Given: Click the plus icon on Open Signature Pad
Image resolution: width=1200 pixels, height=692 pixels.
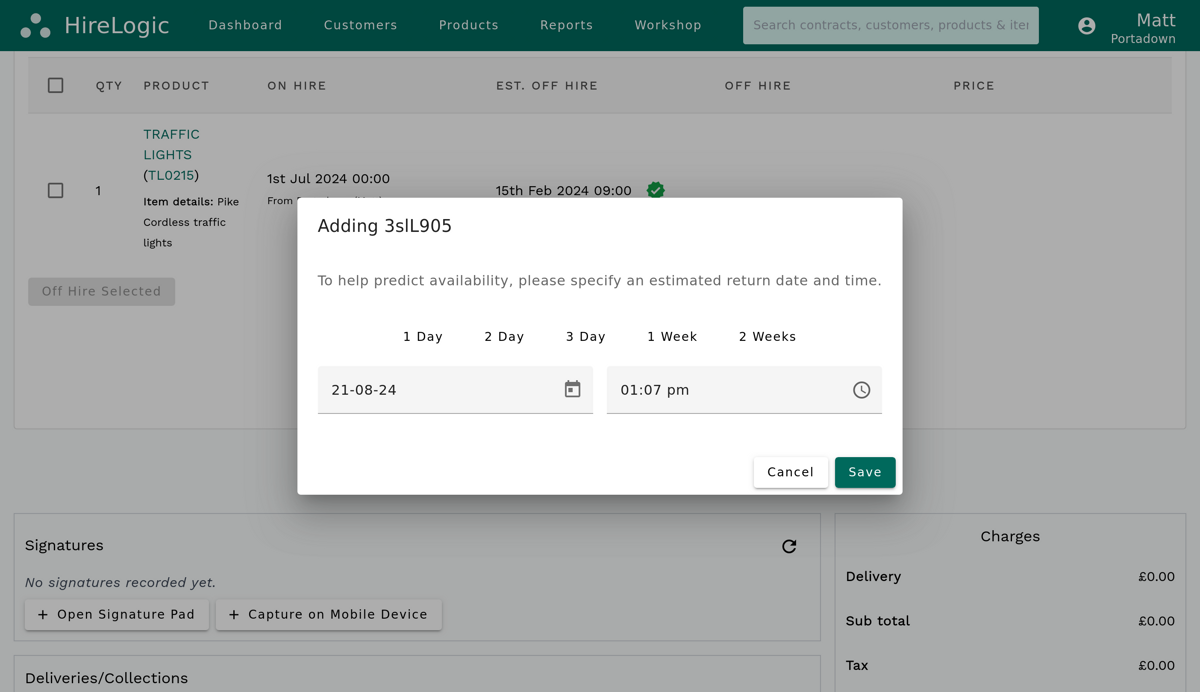Looking at the screenshot, I should click(42, 615).
